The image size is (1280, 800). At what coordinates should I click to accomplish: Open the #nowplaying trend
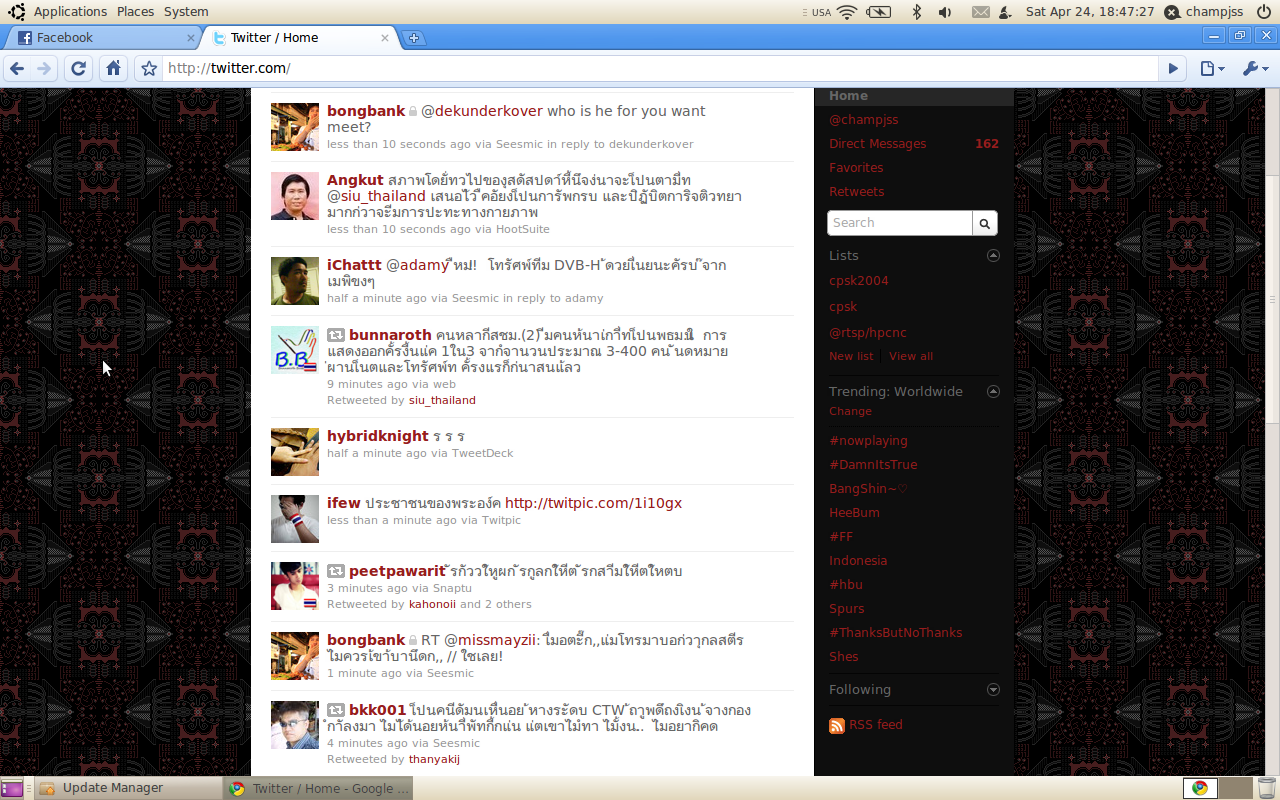pyautogui.click(x=868, y=440)
